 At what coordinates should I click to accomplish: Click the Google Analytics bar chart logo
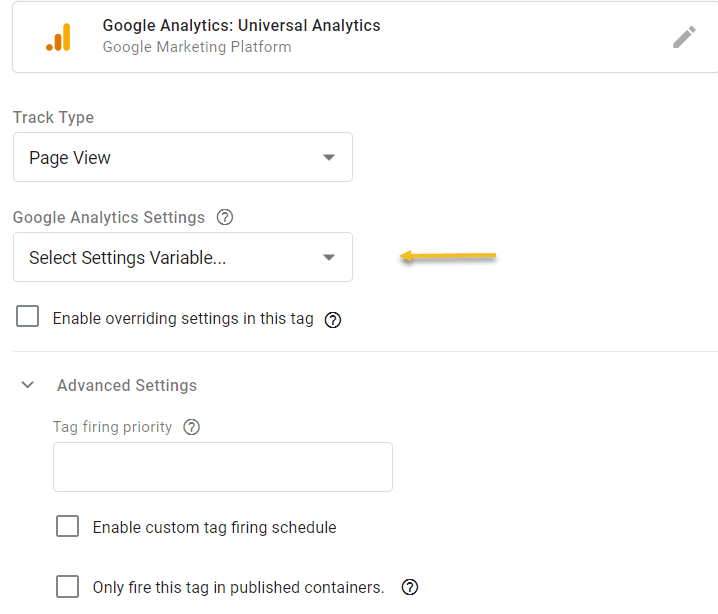[x=59, y=37]
